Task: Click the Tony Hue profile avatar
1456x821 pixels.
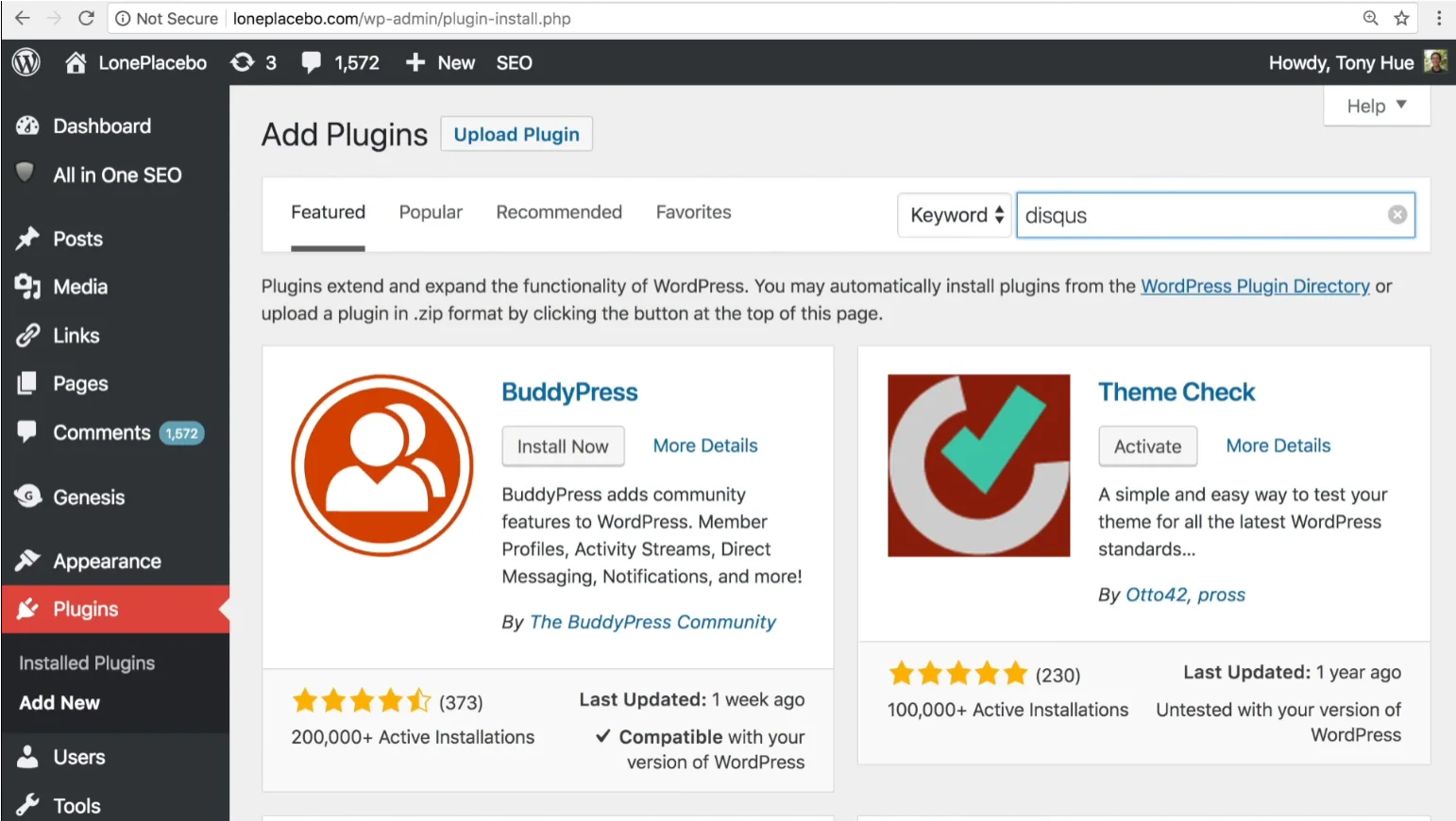Action: point(1435,62)
